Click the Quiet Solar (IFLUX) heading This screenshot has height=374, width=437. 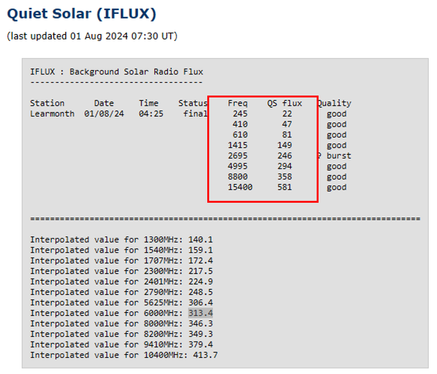pyautogui.click(x=81, y=14)
